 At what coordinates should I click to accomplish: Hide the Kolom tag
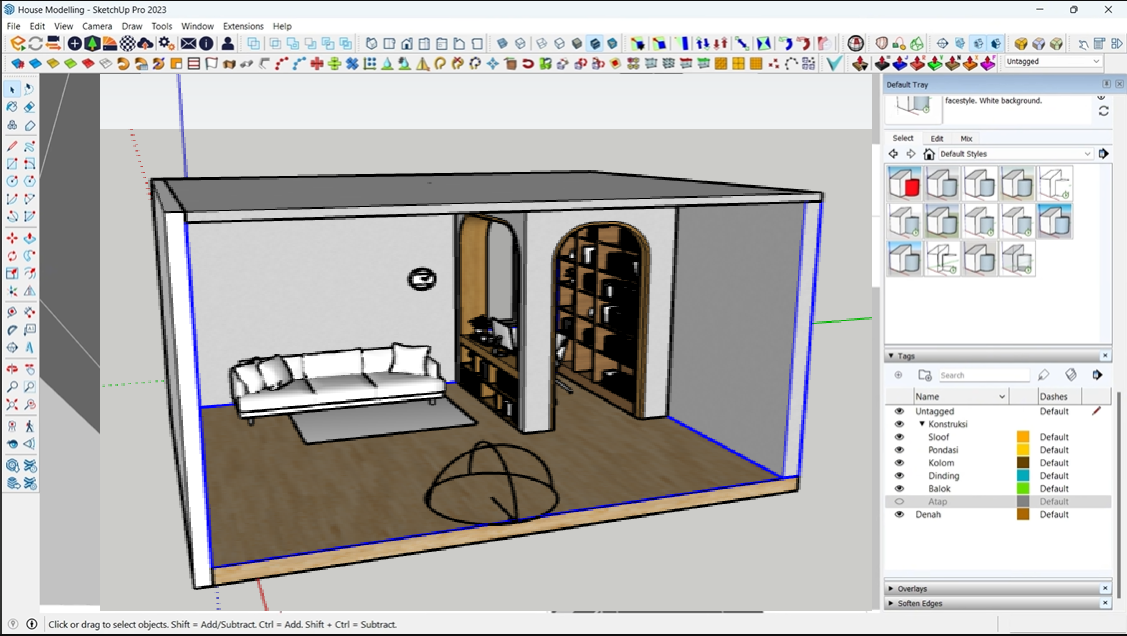(x=899, y=463)
